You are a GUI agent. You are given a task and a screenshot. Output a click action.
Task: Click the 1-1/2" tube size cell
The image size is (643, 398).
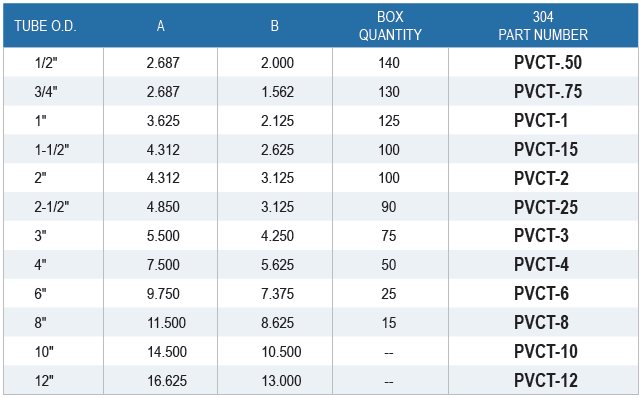[52, 150]
